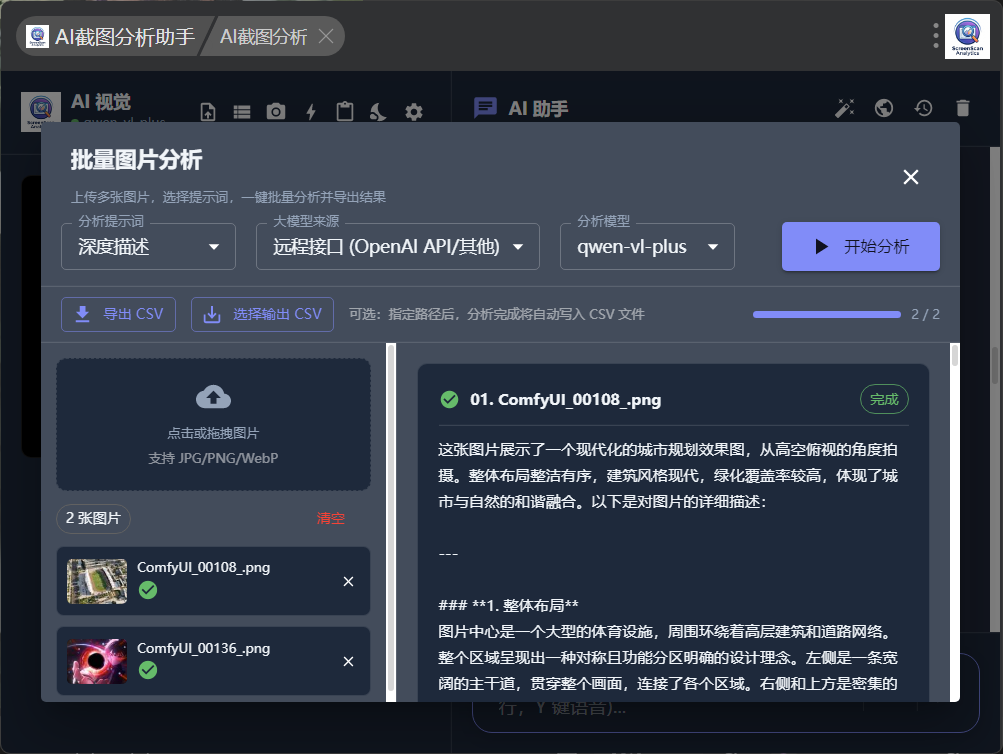Expand the 大模型来源 dropdown
The image size is (1003, 754).
398,247
